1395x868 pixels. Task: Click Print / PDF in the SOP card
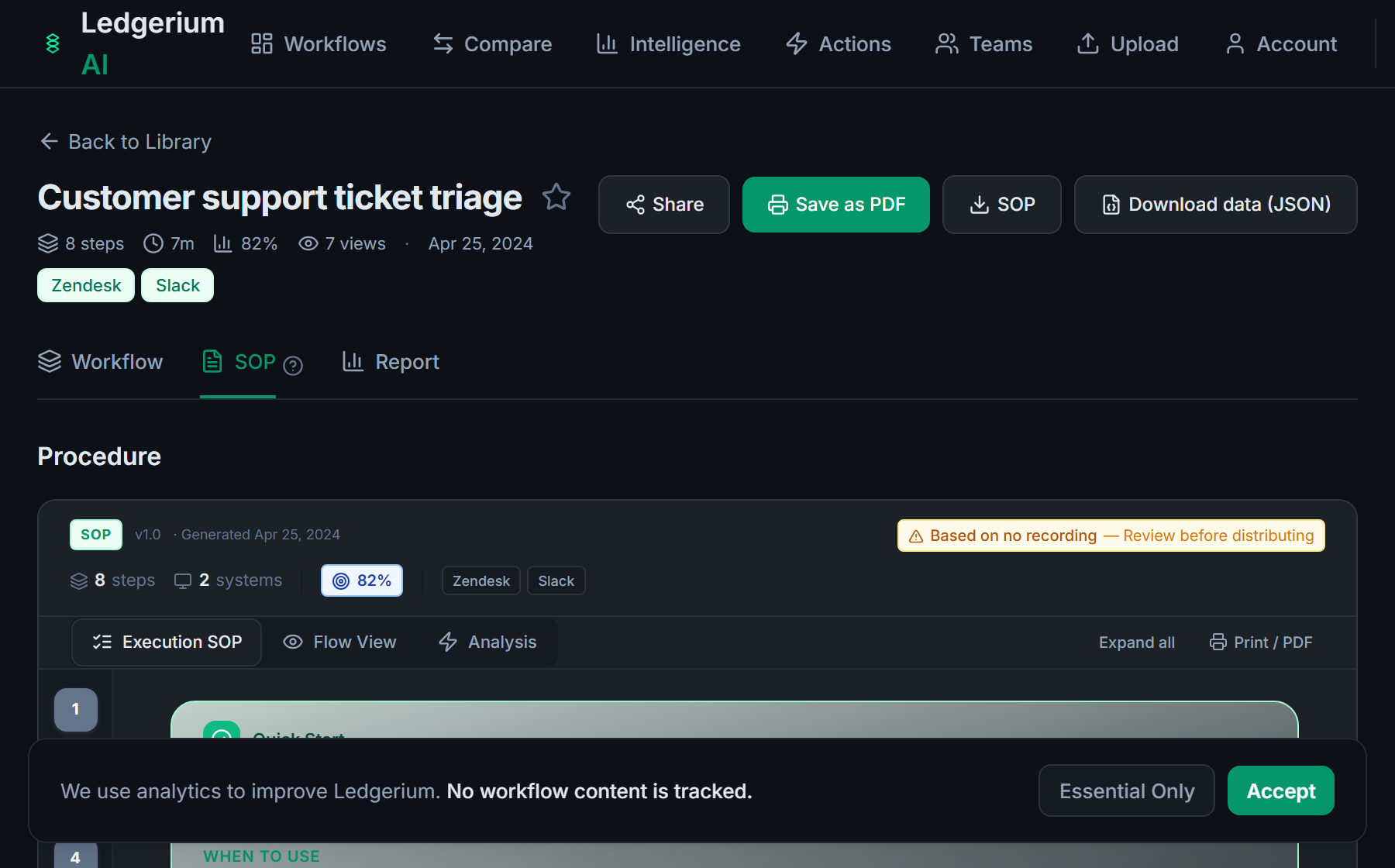pos(1261,642)
